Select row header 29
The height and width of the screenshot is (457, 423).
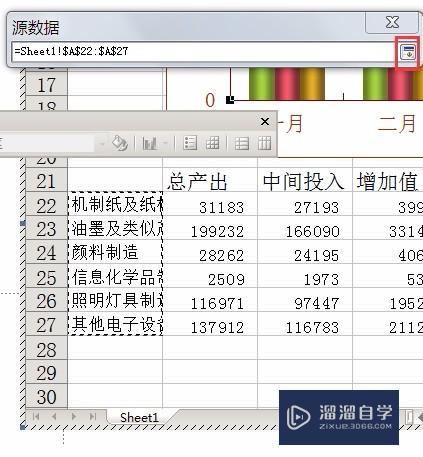pyautogui.click(x=47, y=372)
